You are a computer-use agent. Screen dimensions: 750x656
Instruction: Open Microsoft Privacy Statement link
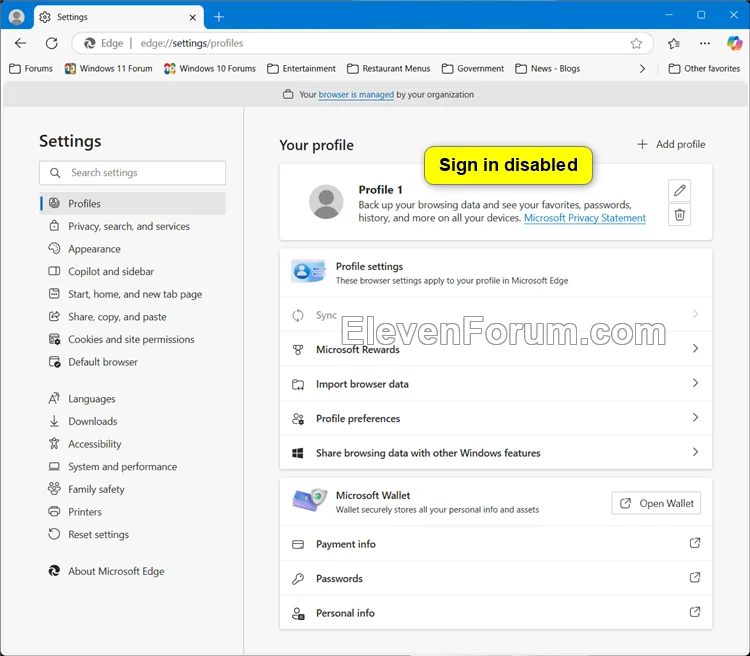click(x=585, y=218)
